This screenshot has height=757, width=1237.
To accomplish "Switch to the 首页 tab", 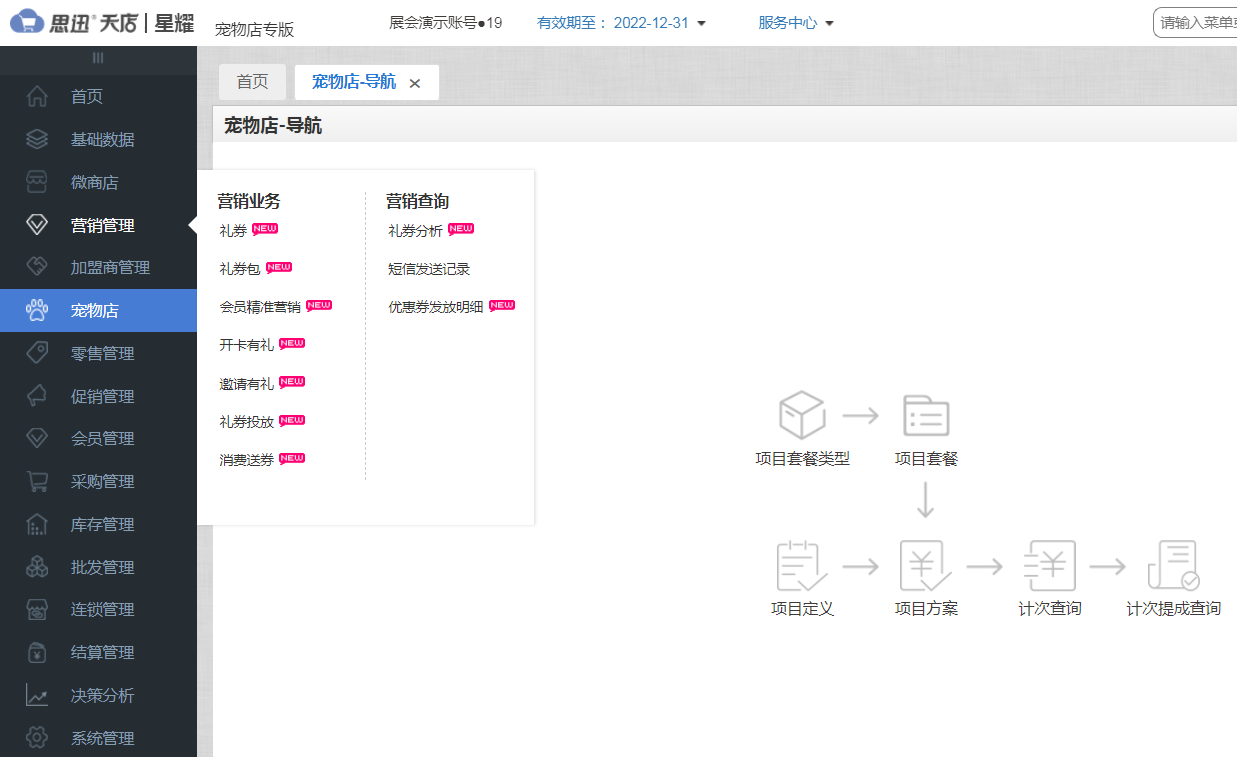I will [x=252, y=82].
